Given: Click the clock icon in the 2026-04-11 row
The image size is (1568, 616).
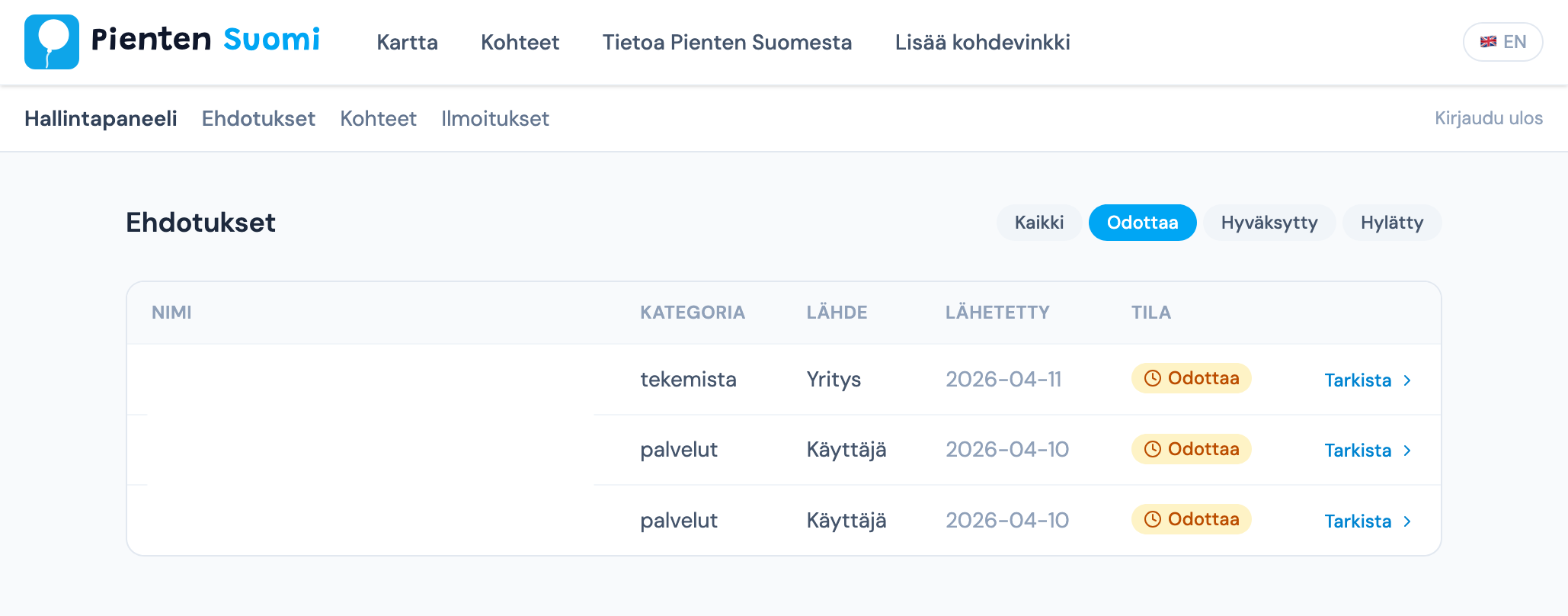Looking at the screenshot, I should 1153,378.
